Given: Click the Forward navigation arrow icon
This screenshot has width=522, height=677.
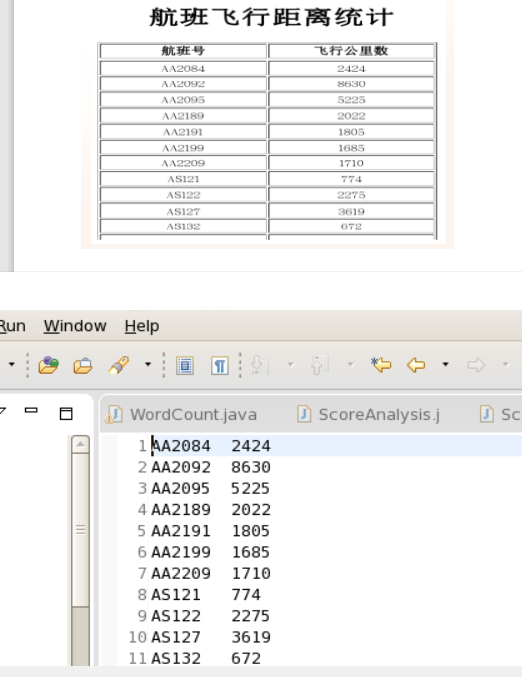Looking at the screenshot, I should pyautogui.click(x=476, y=365).
